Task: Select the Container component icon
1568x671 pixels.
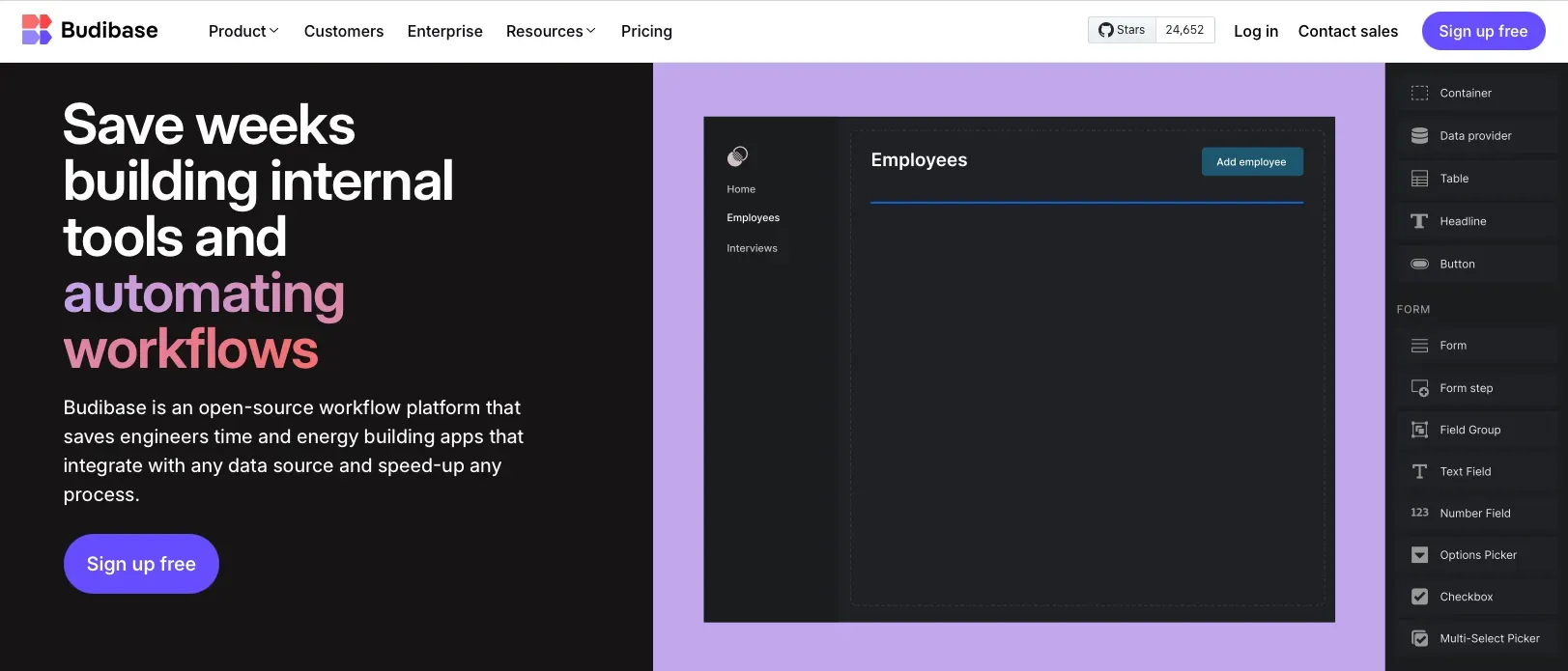Action: (x=1419, y=93)
